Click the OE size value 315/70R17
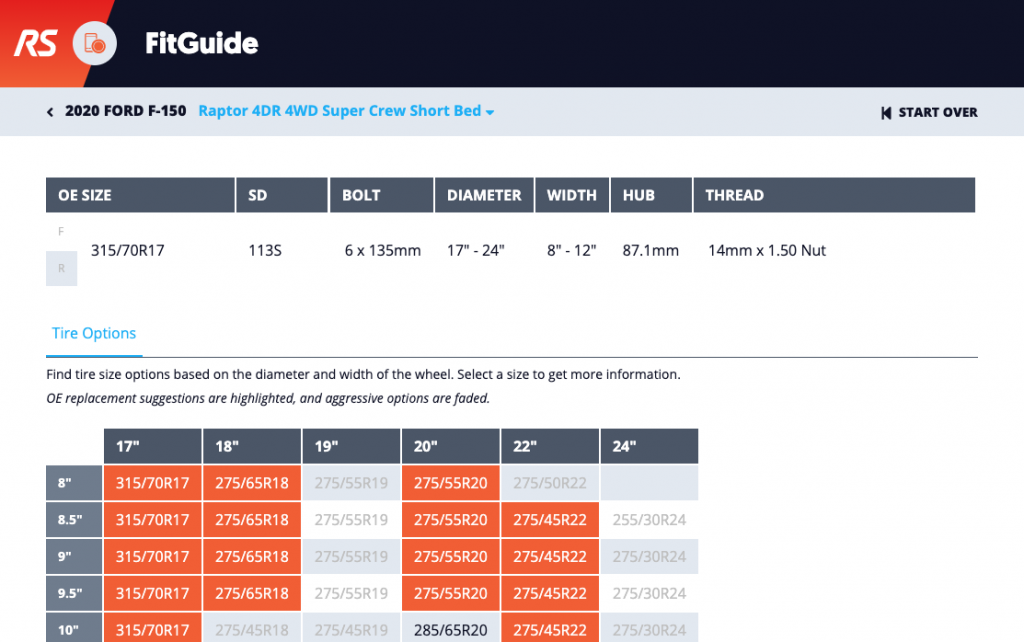 tap(127, 250)
